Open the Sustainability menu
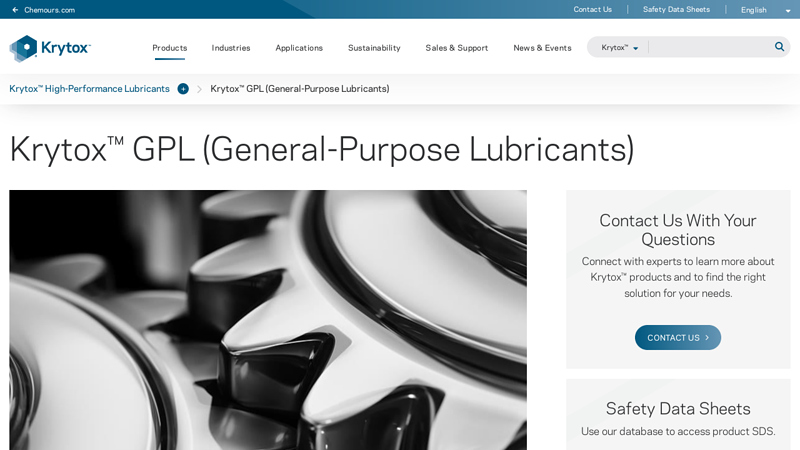800x450 pixels. pyautogui.click(x=374, y=47)
